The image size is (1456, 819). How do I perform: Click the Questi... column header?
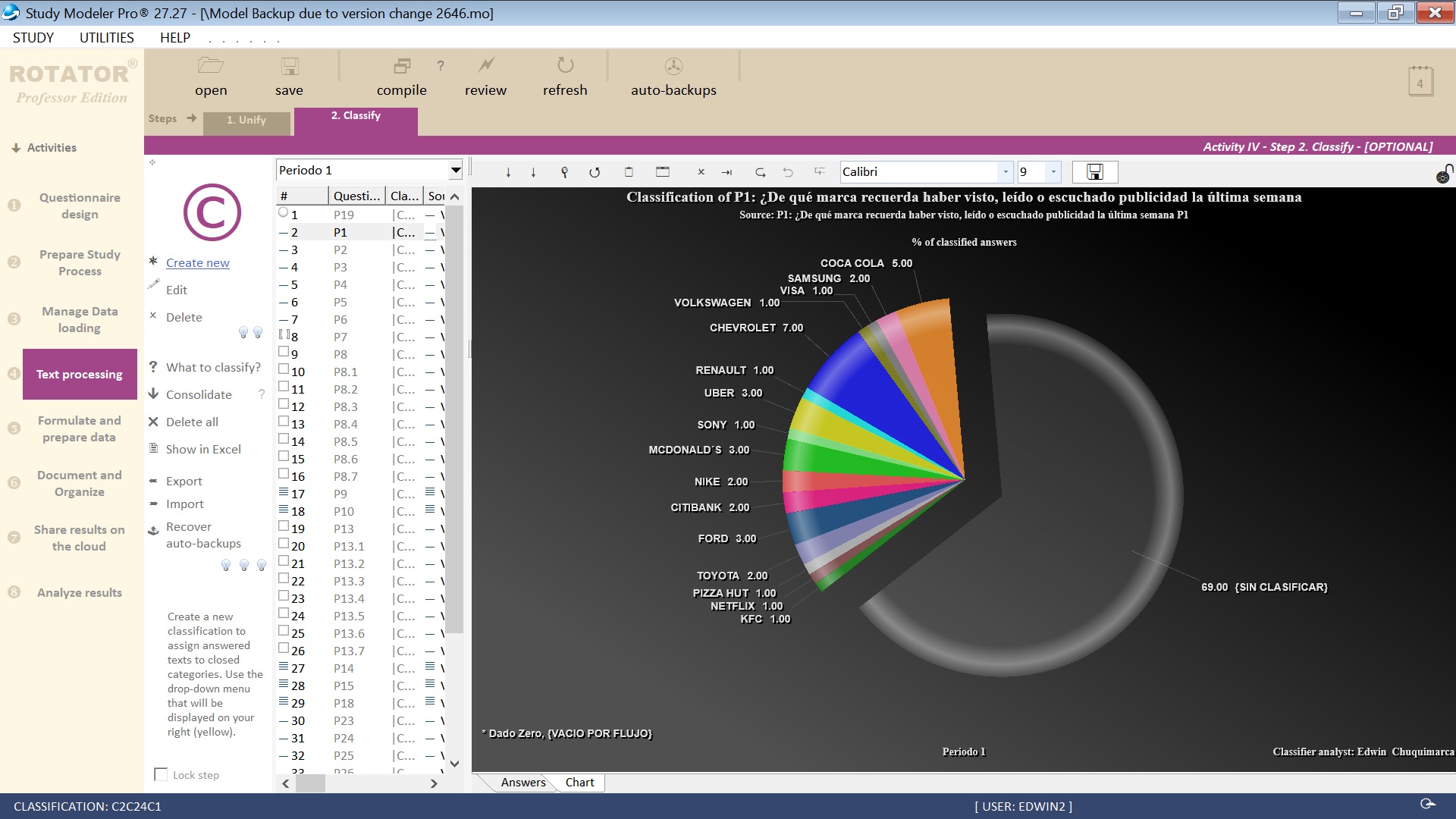pyautogui.click(x=356, y=196)
